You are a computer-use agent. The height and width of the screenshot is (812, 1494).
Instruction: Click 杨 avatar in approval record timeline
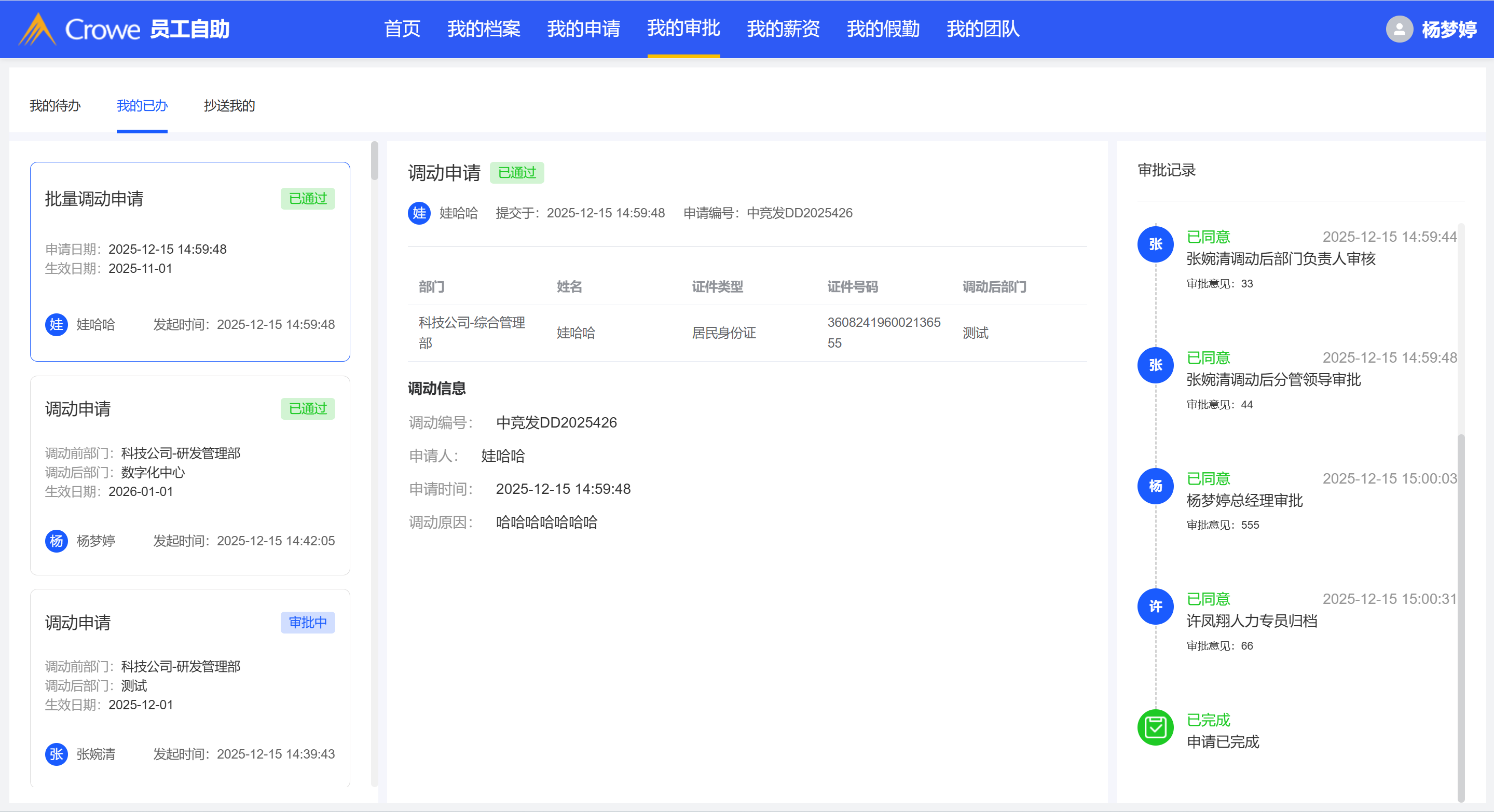click(x=1155, y=486)
